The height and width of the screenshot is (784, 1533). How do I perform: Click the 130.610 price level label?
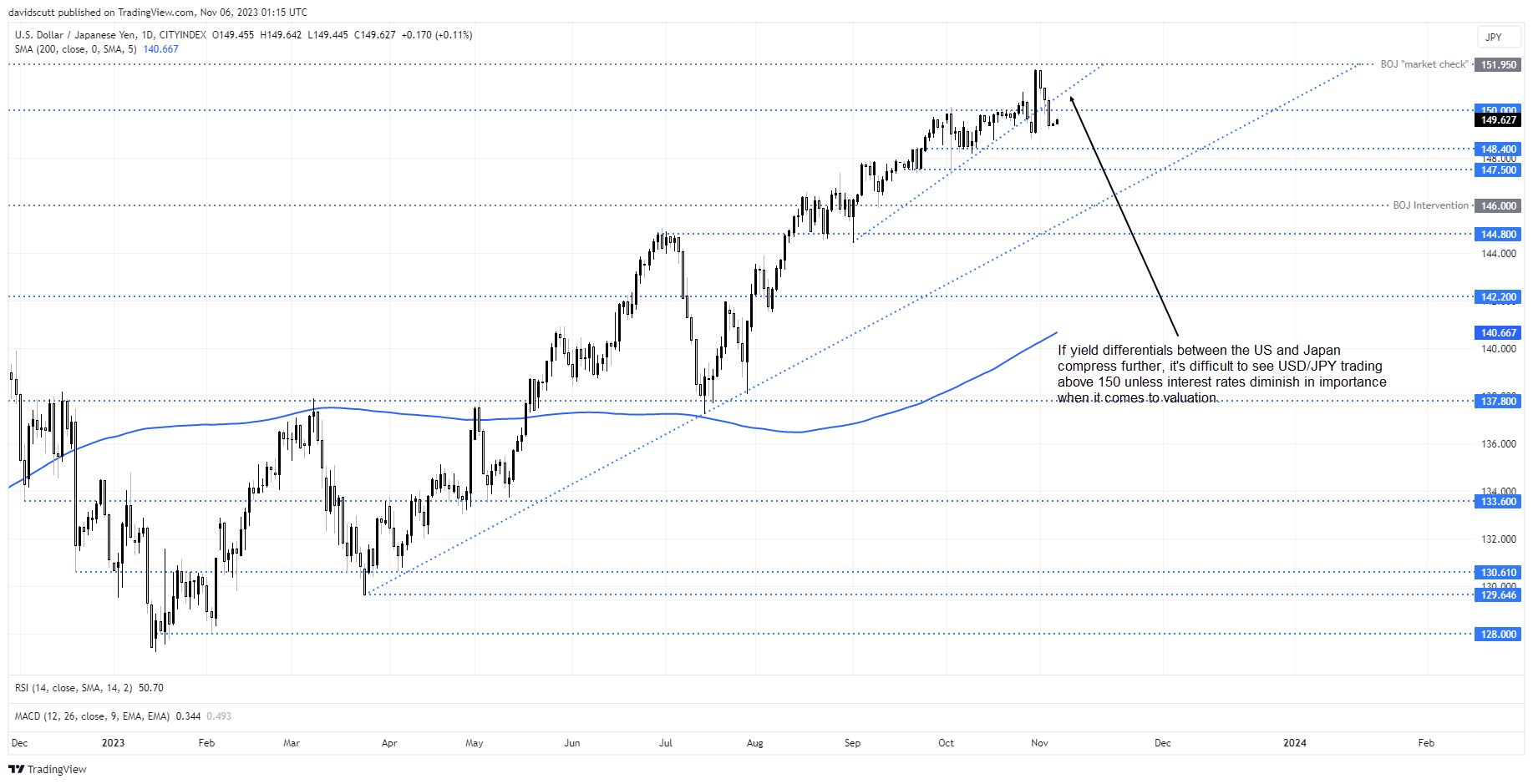click(1498, 573)
